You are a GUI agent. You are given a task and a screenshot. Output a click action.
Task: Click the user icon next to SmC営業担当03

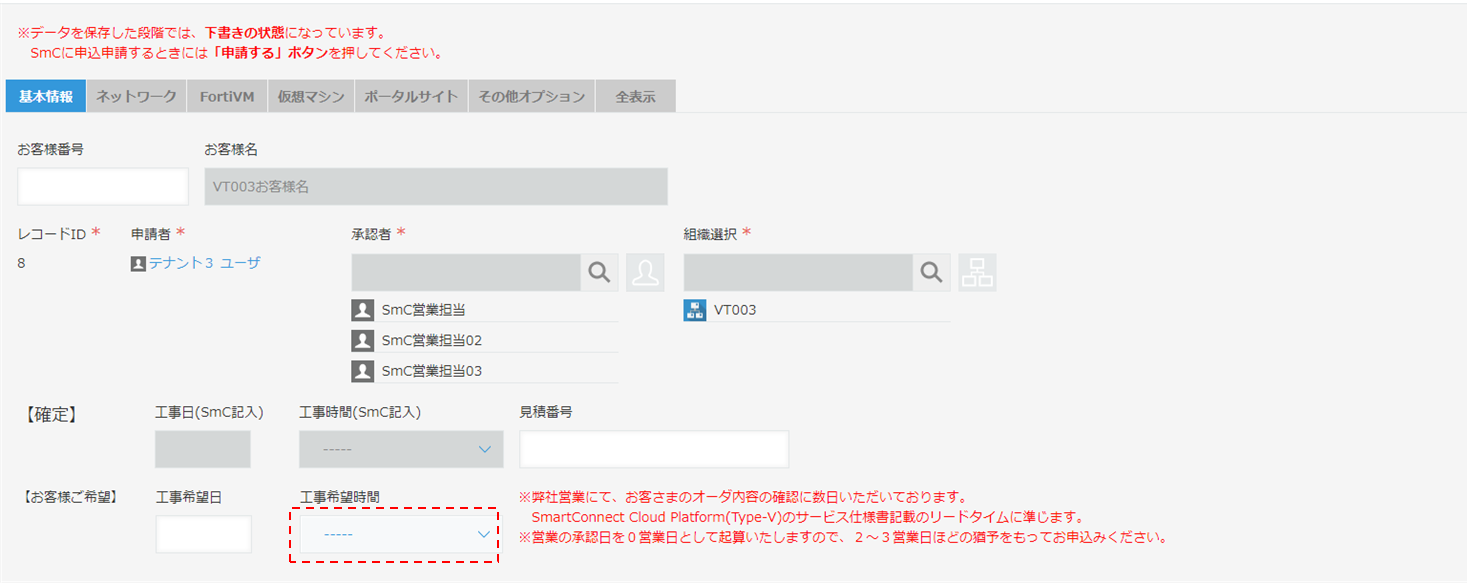363,371
